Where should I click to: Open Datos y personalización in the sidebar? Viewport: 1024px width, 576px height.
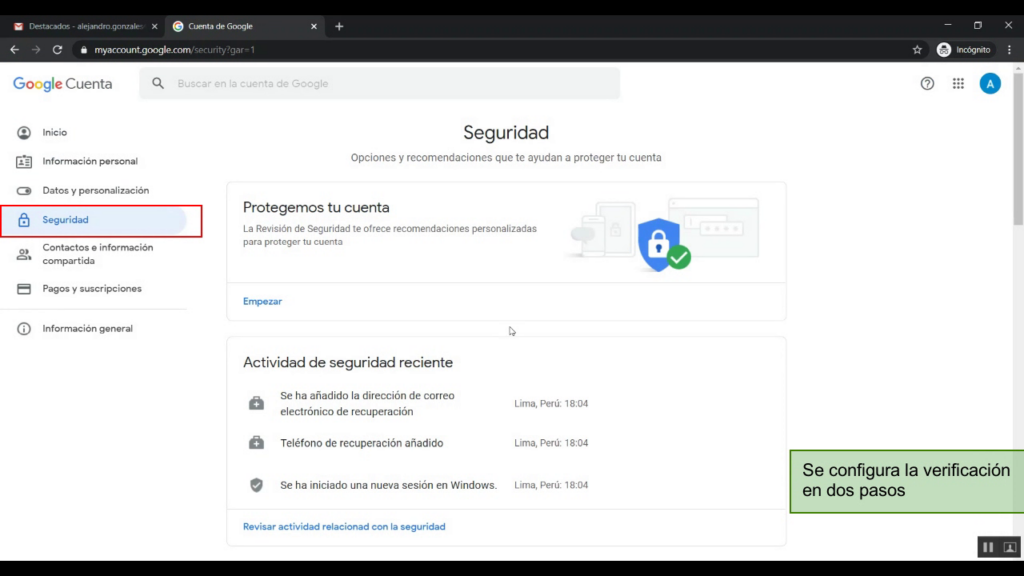point(94,191)
